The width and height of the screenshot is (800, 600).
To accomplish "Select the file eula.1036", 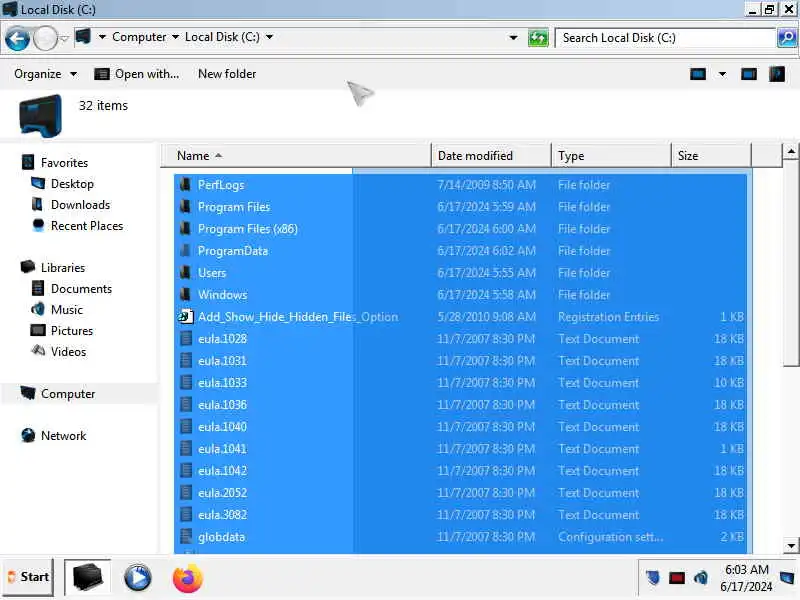I will point(222,405).
